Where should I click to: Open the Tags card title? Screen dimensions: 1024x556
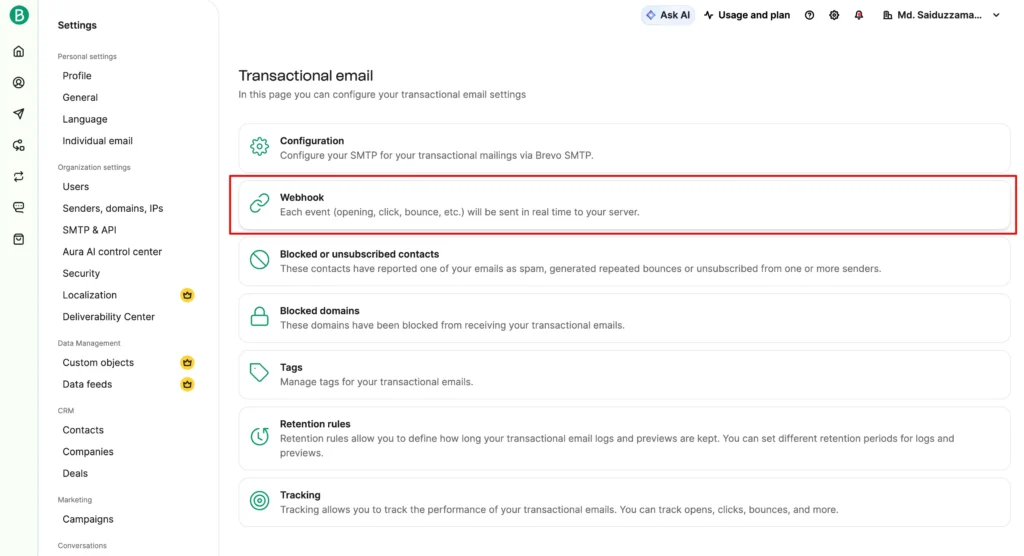[x=291, y=367]
